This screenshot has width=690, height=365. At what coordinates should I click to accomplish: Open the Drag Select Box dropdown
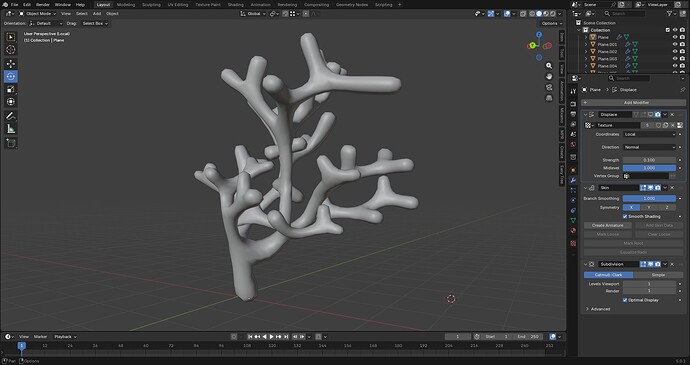click(95, 23)
